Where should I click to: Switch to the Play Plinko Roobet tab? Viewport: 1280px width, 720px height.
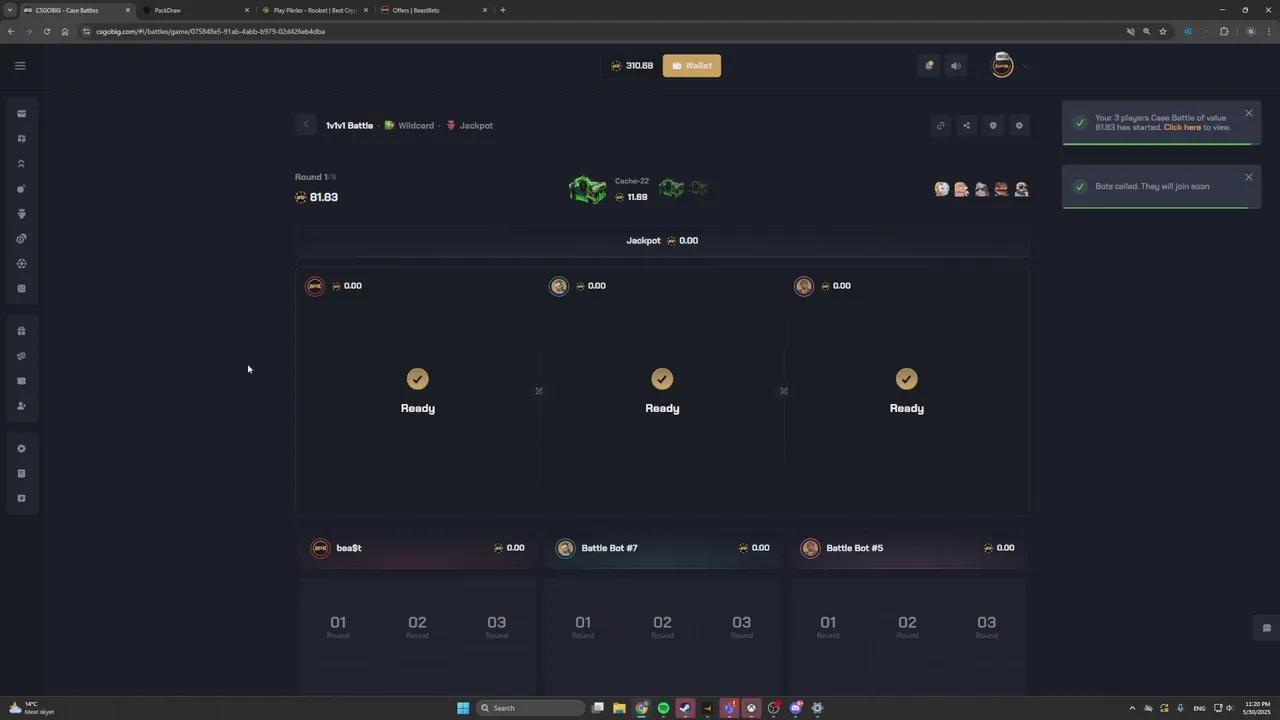(316, 10)
